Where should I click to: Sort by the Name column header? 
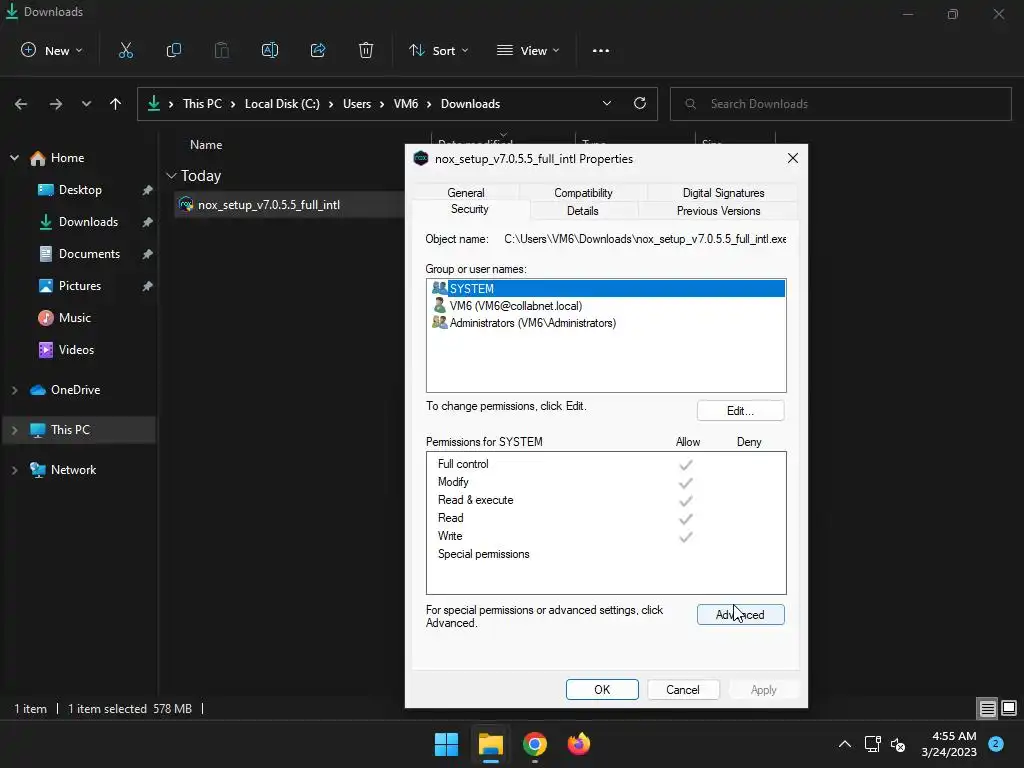(x=206, y=145)
